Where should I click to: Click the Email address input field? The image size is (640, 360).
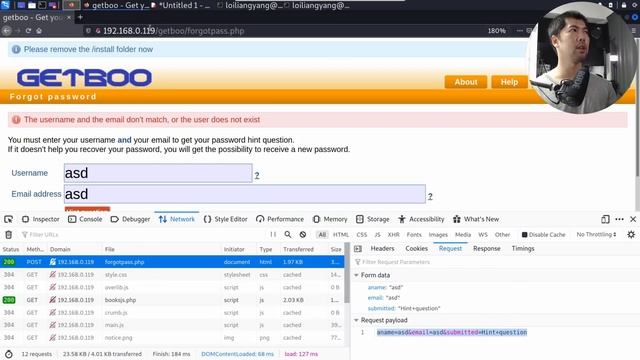pos(245,194)
